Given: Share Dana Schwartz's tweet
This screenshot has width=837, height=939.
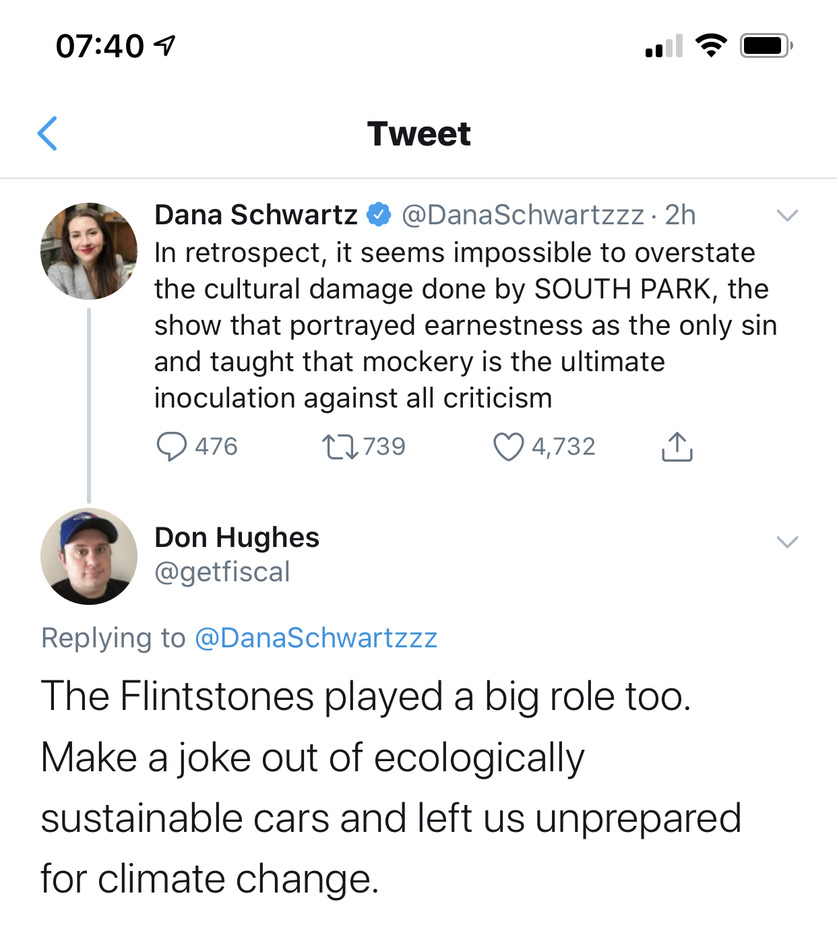Looking at the screenshot, I should [677, 447].
